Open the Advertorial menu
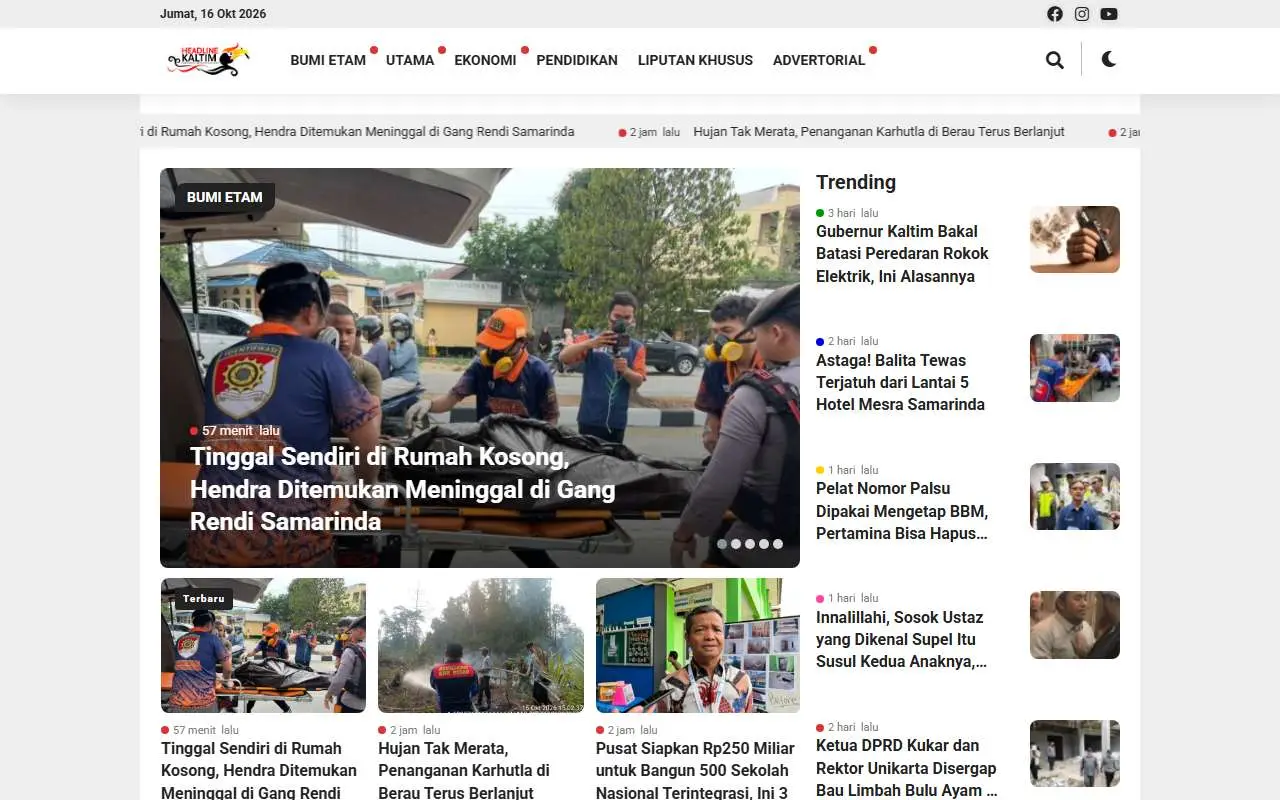This screenshot has width=1280, height=800. [819, 60]
